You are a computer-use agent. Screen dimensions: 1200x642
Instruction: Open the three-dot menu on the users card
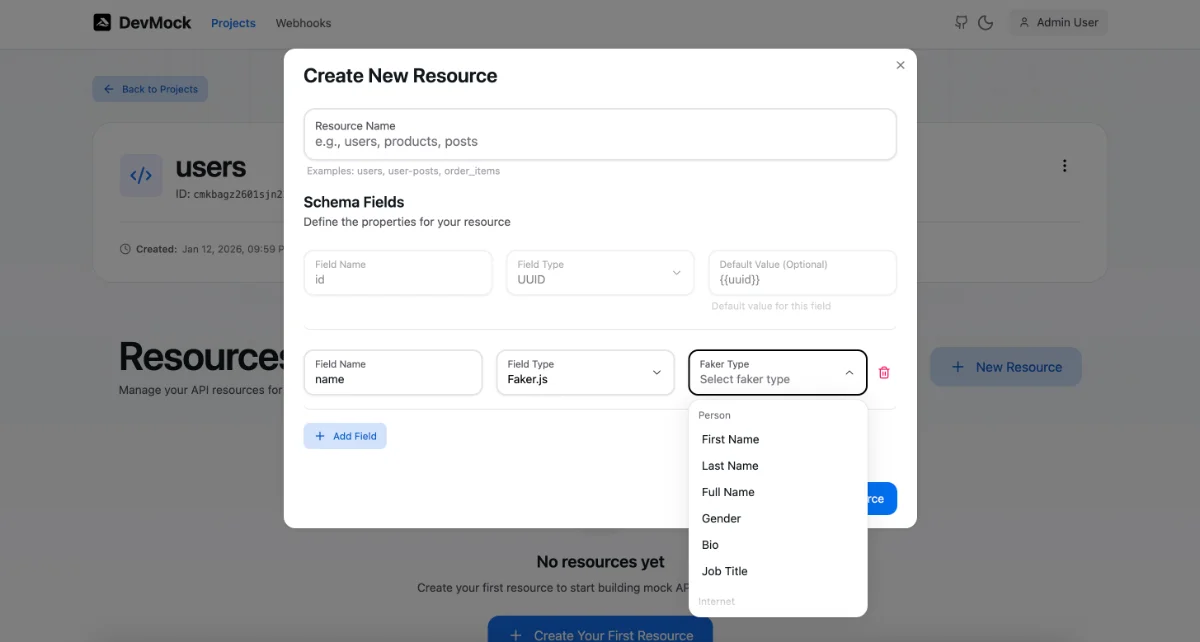click(x=1065, y=166)
